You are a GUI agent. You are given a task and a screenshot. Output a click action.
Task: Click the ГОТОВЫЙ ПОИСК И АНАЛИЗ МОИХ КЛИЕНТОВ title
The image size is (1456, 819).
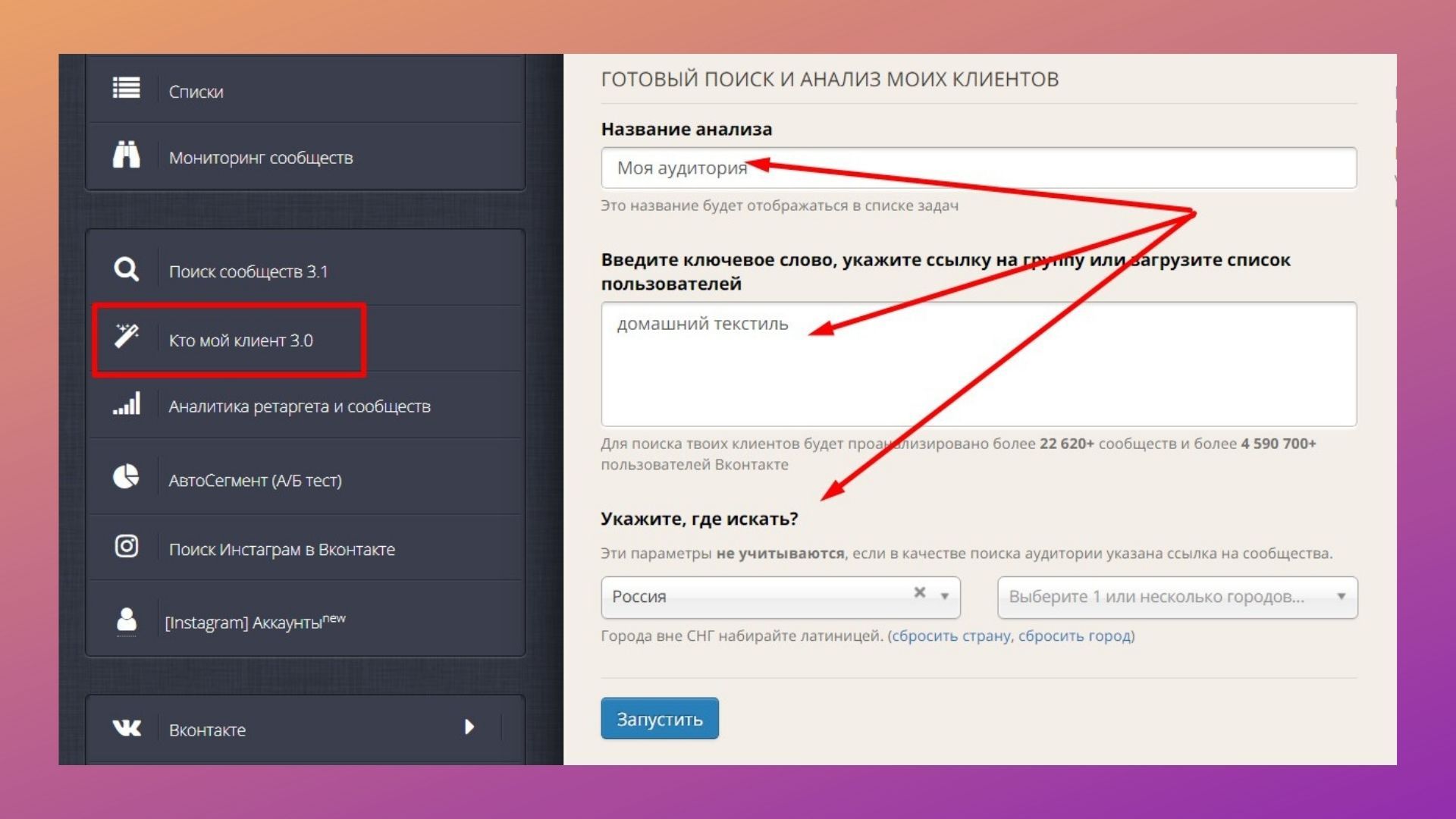(x=830, y=79)
